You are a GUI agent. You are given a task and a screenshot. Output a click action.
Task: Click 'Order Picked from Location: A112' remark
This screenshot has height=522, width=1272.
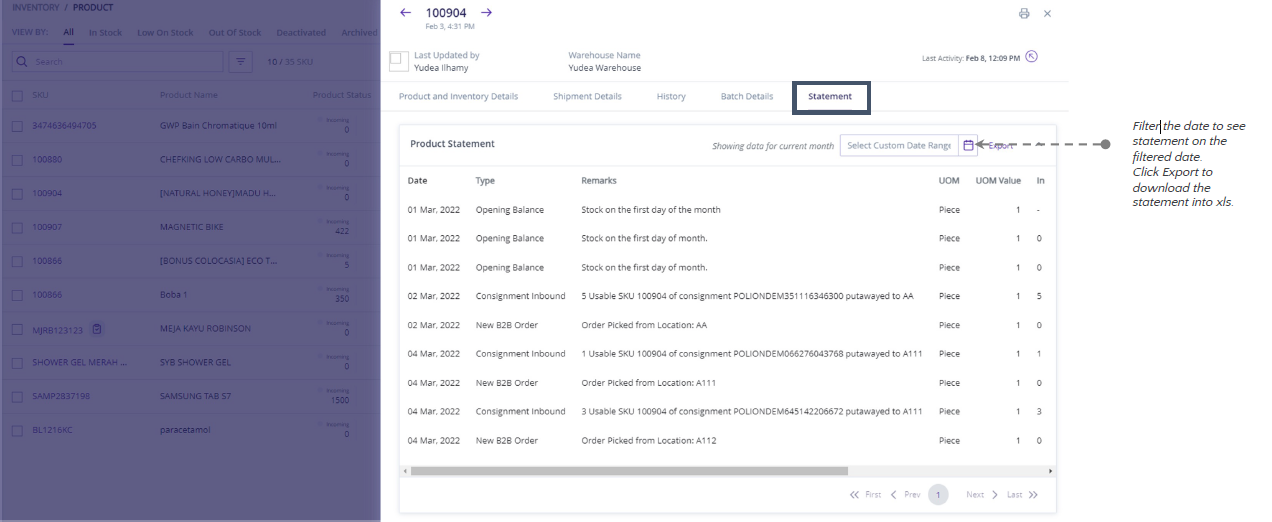[649, 440]
